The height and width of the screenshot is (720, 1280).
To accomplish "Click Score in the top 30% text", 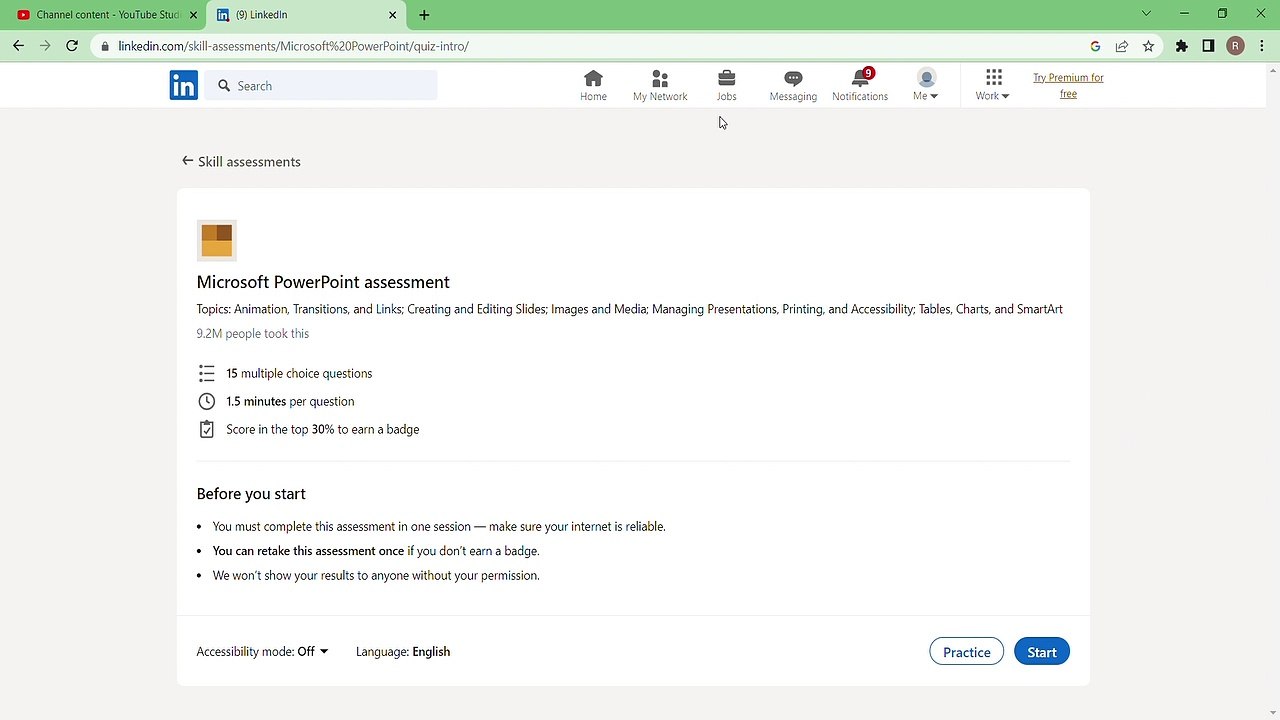I will 322,429.
